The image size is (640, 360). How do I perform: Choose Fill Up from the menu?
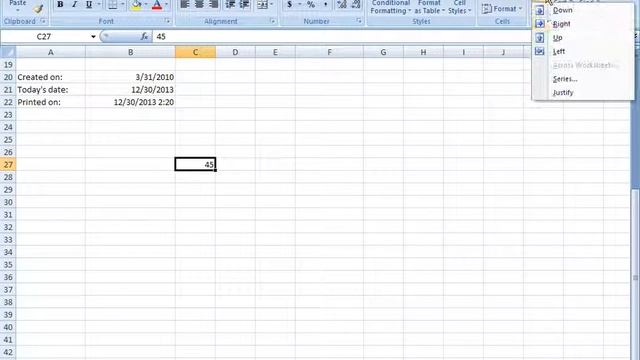click(583, 38)
